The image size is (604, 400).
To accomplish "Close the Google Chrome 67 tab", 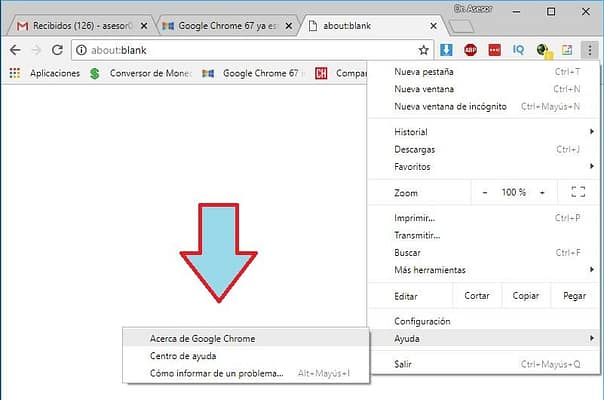I will [x=289, y=26].
